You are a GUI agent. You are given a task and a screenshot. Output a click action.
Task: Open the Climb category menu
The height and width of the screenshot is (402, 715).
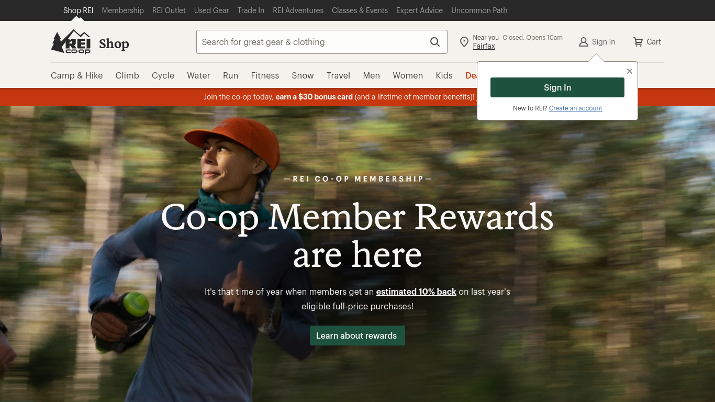127,76
